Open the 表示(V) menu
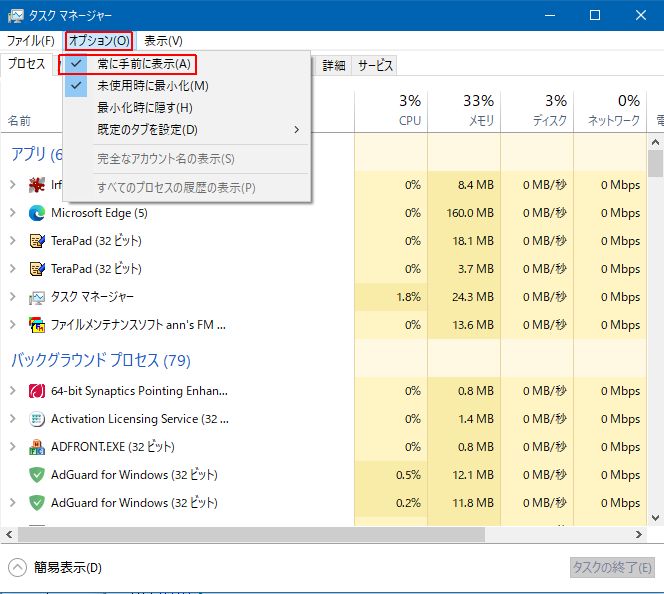The image size is (664, 594). click(163, 41)
